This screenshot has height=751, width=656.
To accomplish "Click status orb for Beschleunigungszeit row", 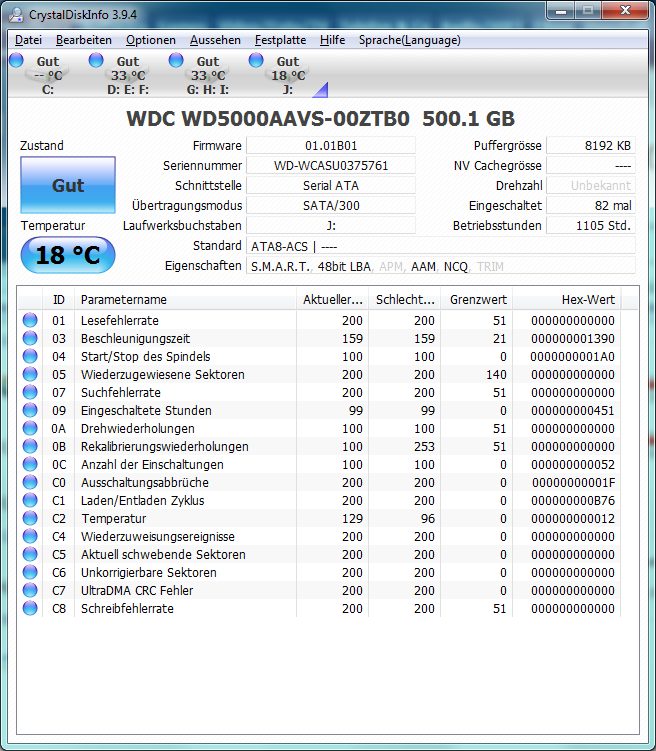I will click(x=30, y=338).
